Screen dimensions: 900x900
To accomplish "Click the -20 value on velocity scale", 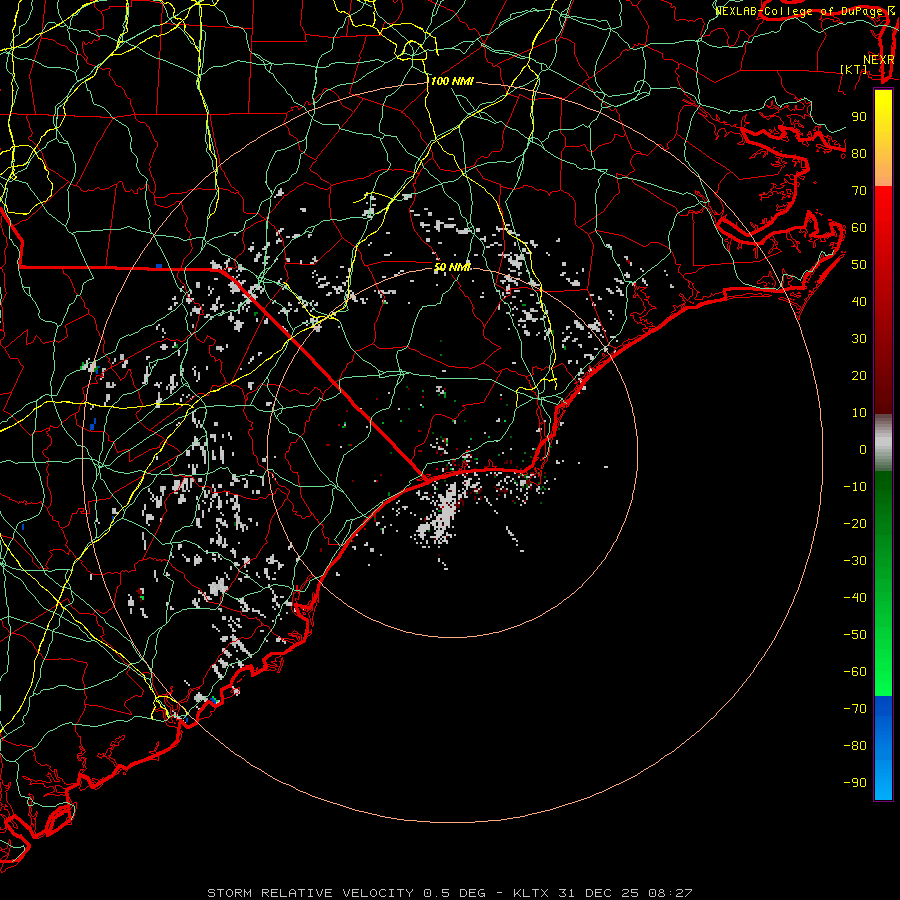I will pos(855,523).
